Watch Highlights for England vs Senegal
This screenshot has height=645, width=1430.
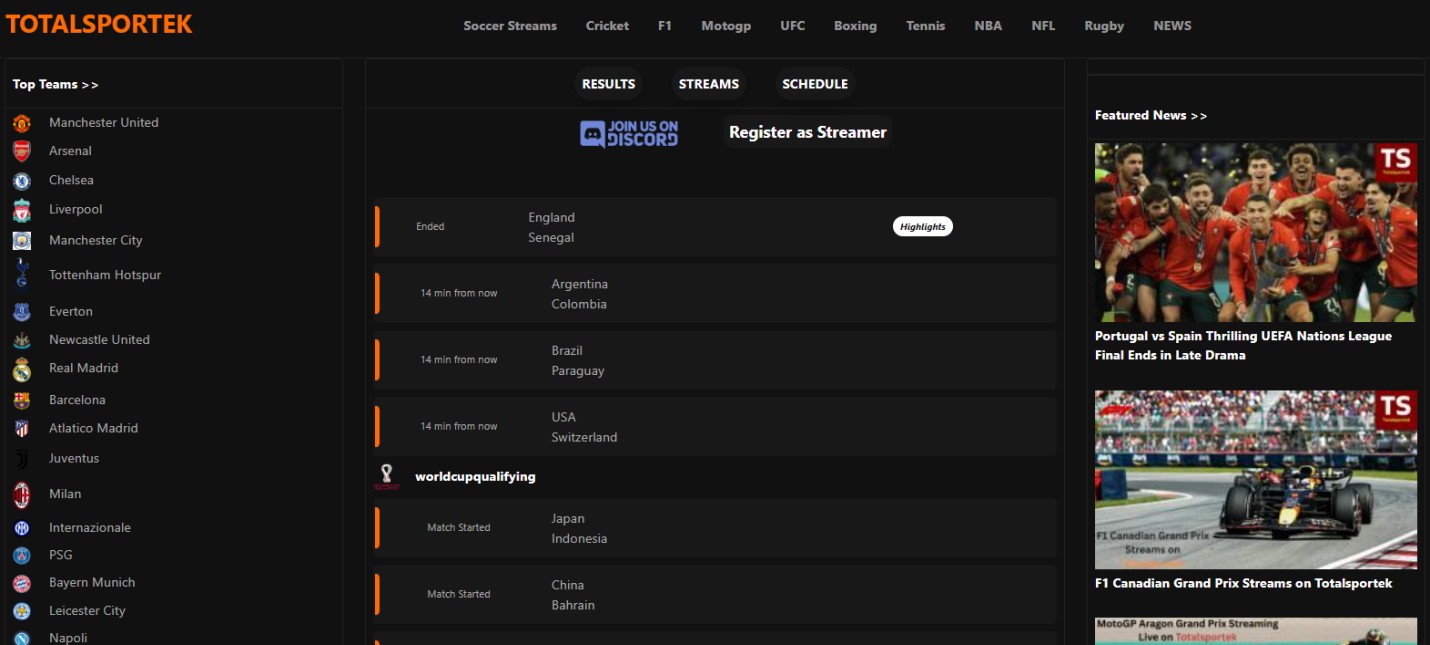coord(922,227)
